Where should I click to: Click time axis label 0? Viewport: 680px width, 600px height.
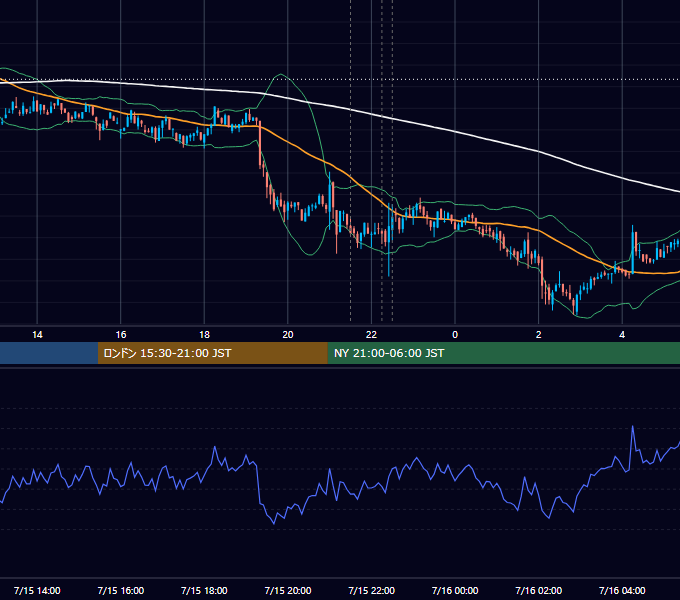coord(455,335)
